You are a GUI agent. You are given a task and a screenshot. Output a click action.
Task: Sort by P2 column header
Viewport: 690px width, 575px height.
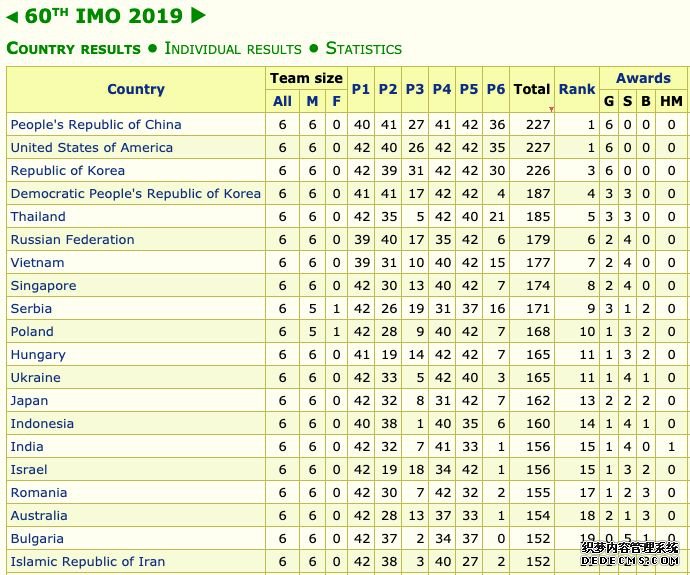coord(388,89)
